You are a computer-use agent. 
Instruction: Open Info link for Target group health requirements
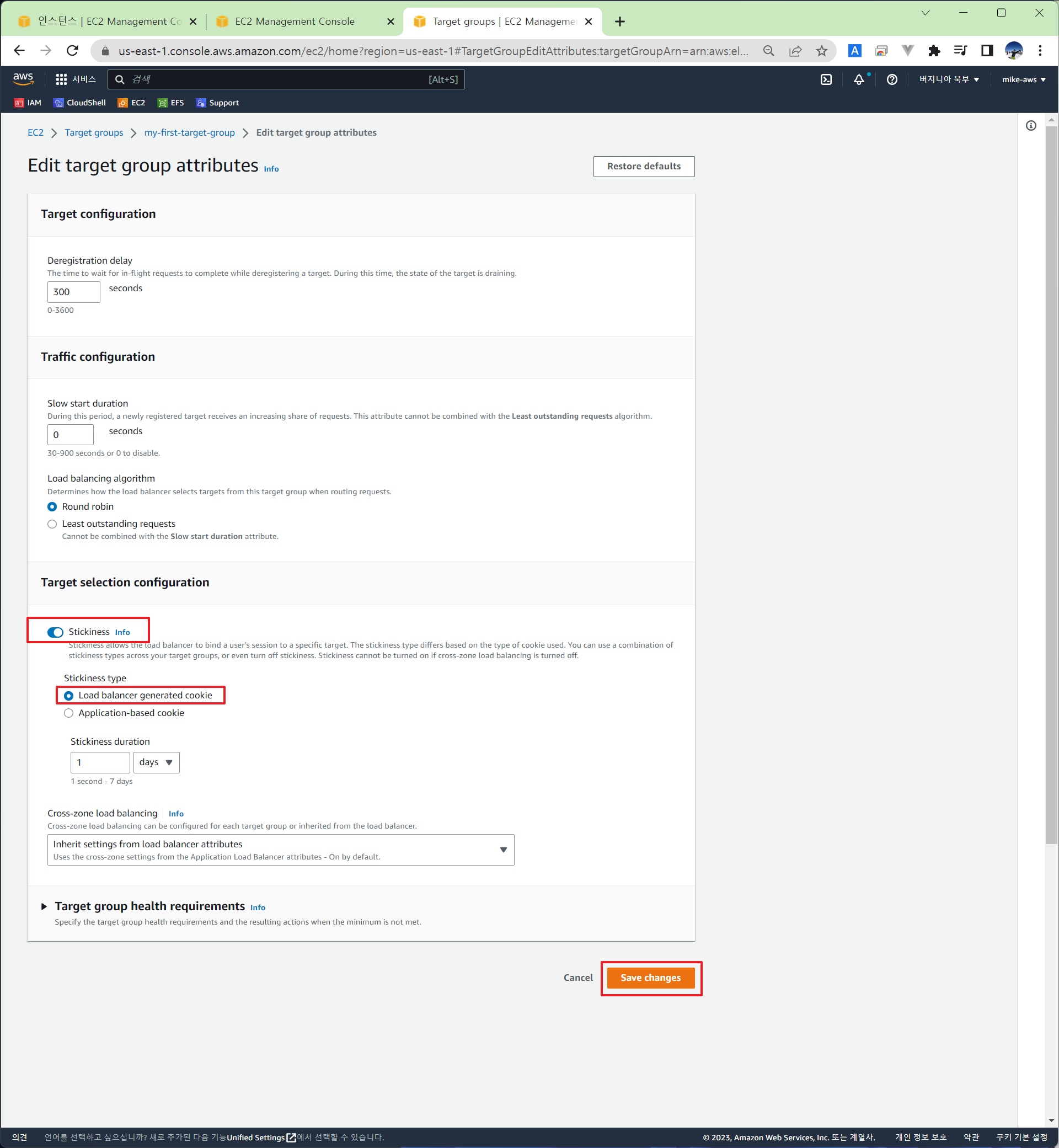click(258, 907)
